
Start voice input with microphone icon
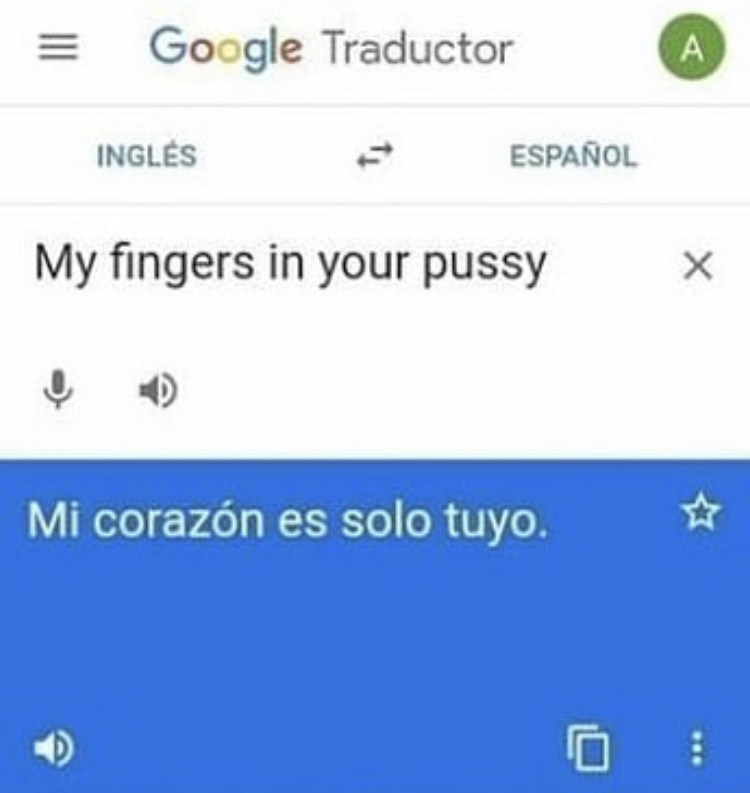coord(58,389)
